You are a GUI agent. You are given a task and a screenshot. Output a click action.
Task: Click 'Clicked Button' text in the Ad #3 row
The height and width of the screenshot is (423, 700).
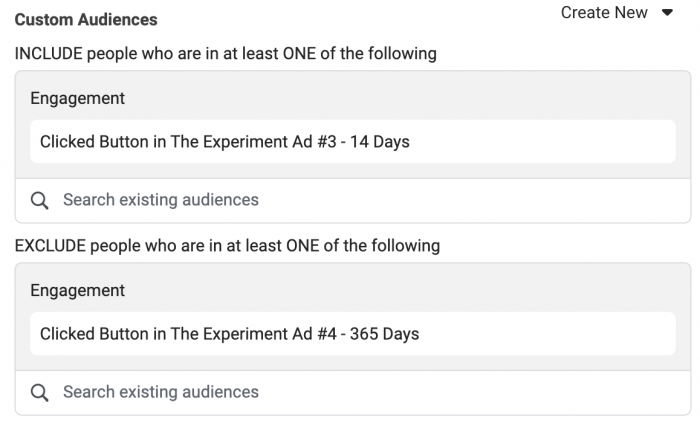(x=94, y=142)
